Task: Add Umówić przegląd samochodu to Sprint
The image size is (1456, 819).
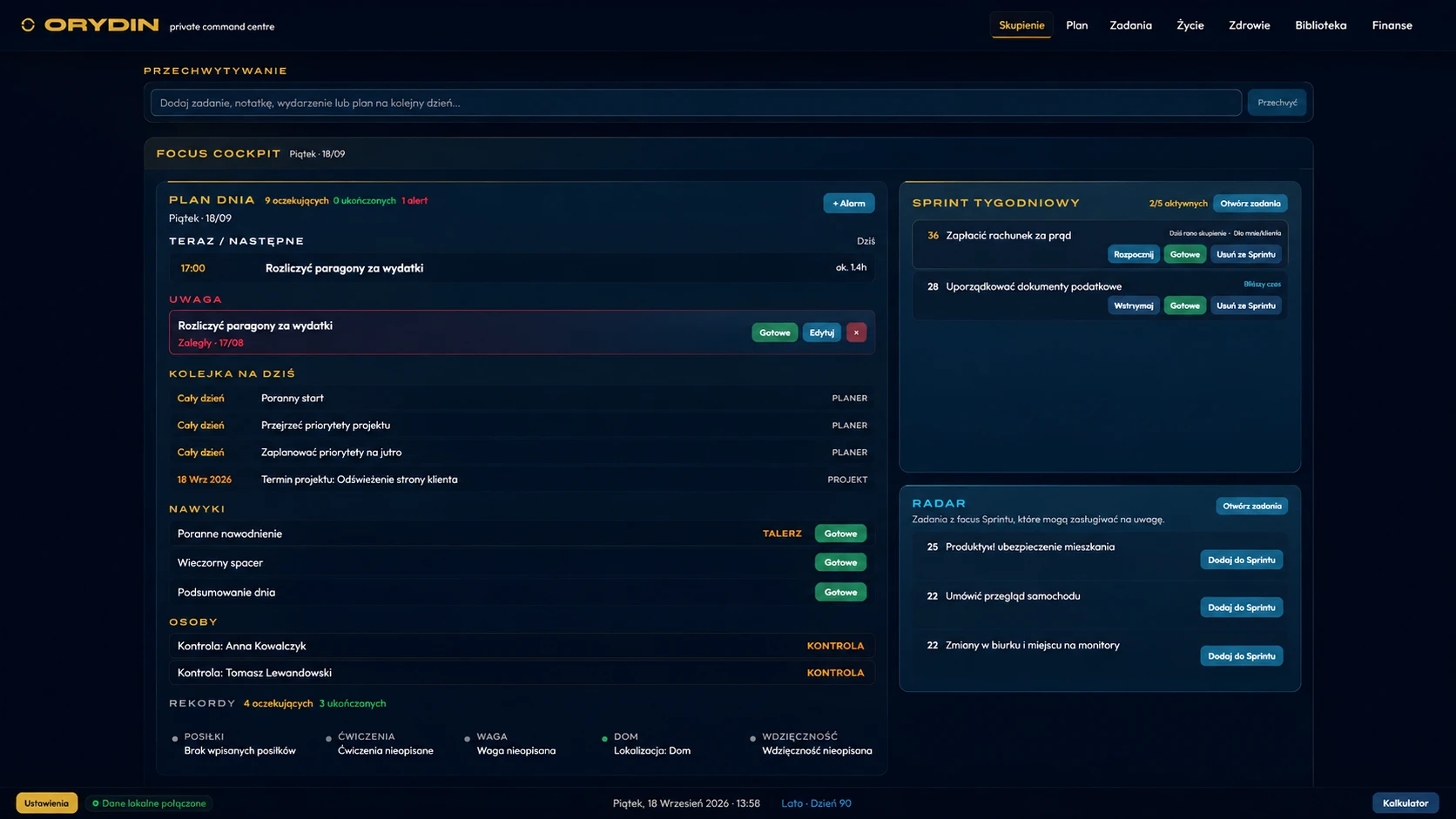Action: [1241, 608]
